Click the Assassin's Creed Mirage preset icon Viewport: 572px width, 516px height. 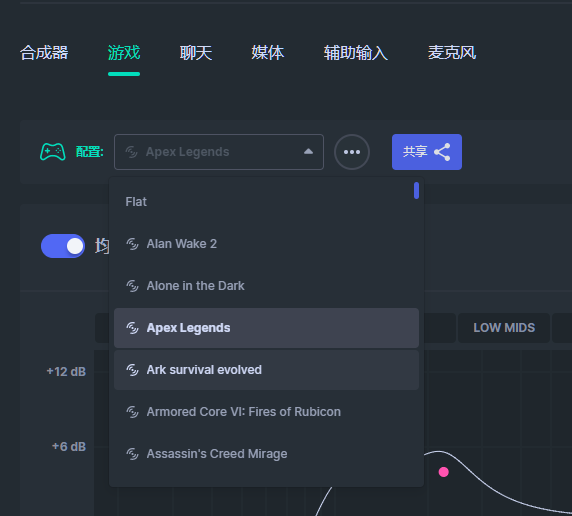coord(132,454)
